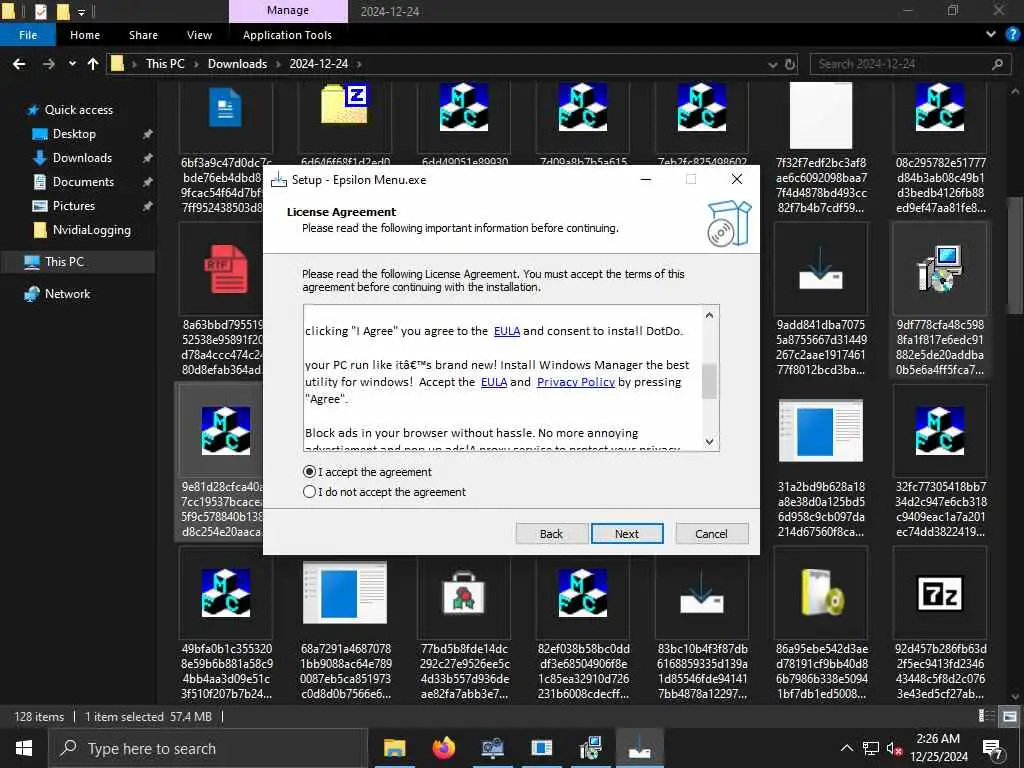The image size is (1024, 768).
Task: Select file 68a7291a4687078 thumbnail
Action: click(345, 593)
